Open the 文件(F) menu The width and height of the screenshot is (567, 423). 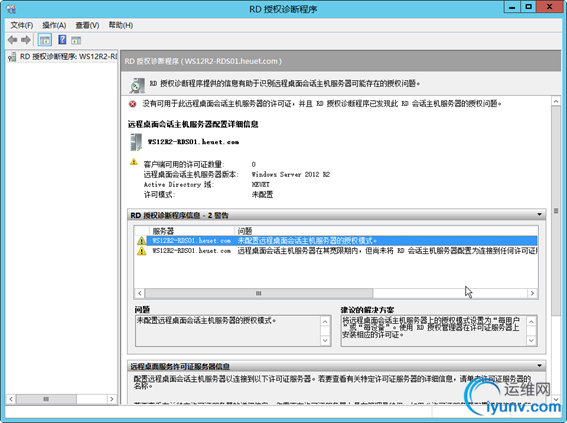[22, 25]
